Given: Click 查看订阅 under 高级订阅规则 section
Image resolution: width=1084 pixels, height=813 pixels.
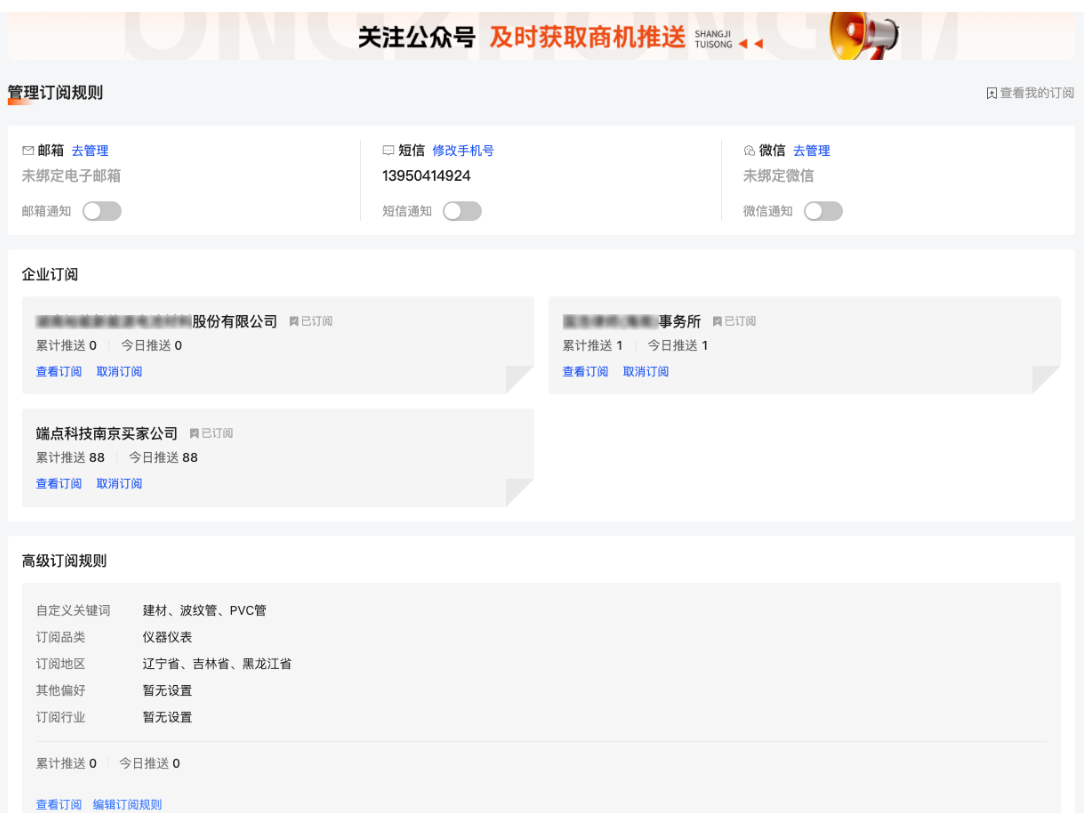Looking at the screenshot, I should coord(57,804).
